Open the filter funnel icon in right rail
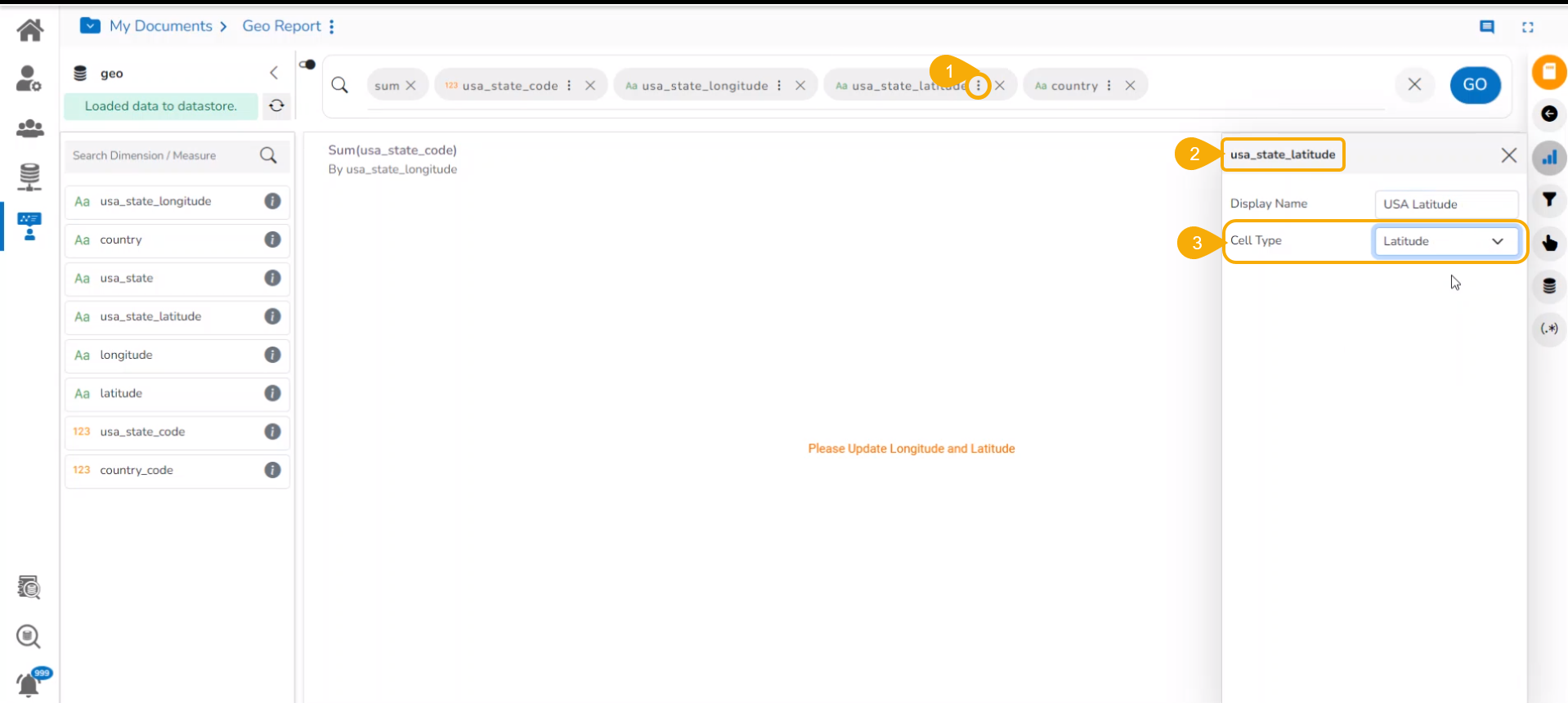This screenshot has width=1568, height=703. [x=1549, y=199]
